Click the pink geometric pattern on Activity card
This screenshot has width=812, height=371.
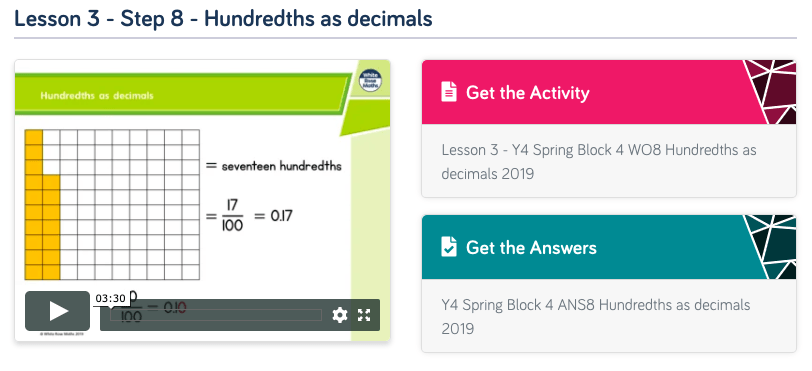(772, 92)
